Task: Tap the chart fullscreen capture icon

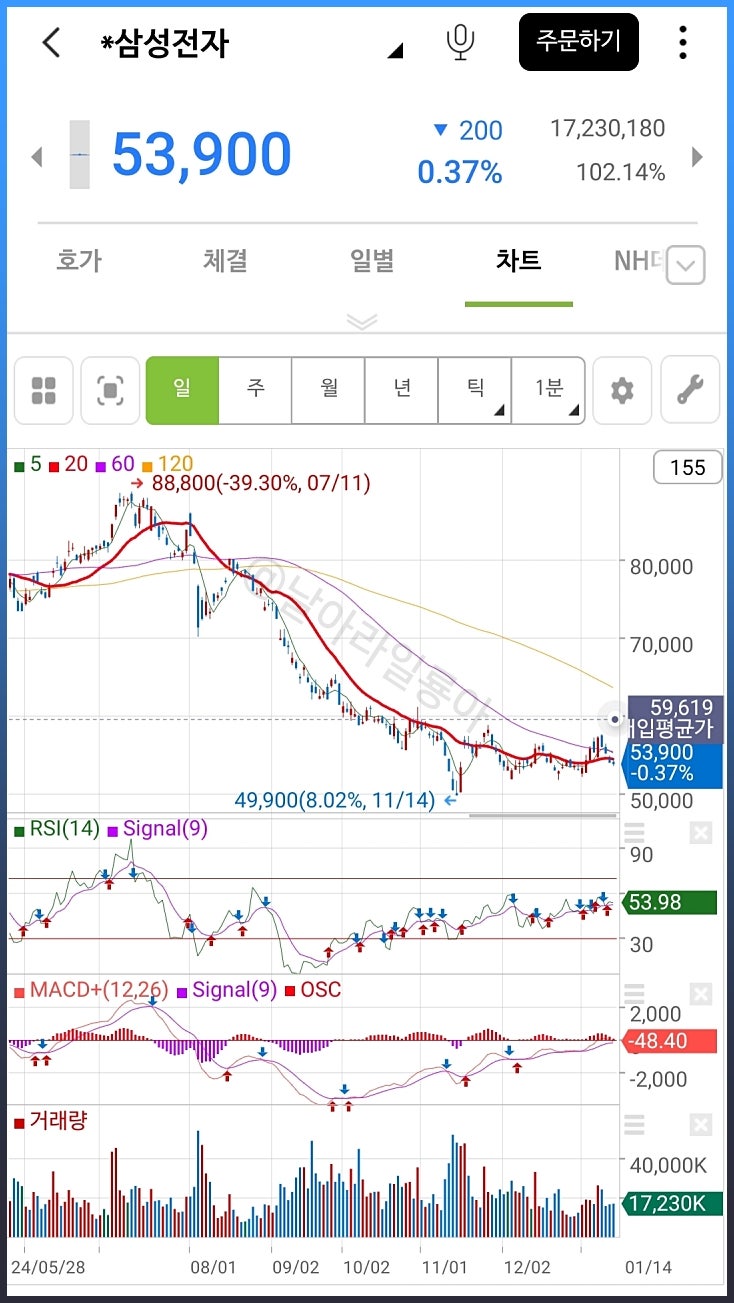Action: (110, 390)
